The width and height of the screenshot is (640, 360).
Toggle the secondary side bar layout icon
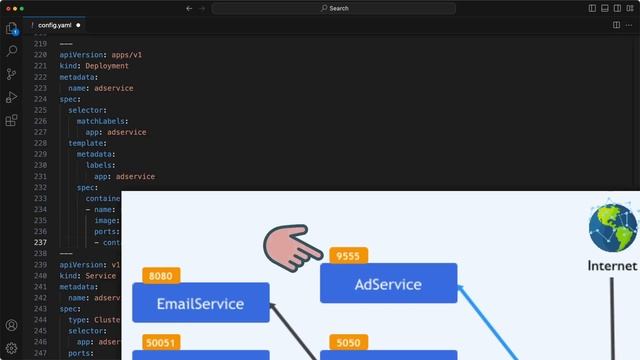(x=618, y=8)
